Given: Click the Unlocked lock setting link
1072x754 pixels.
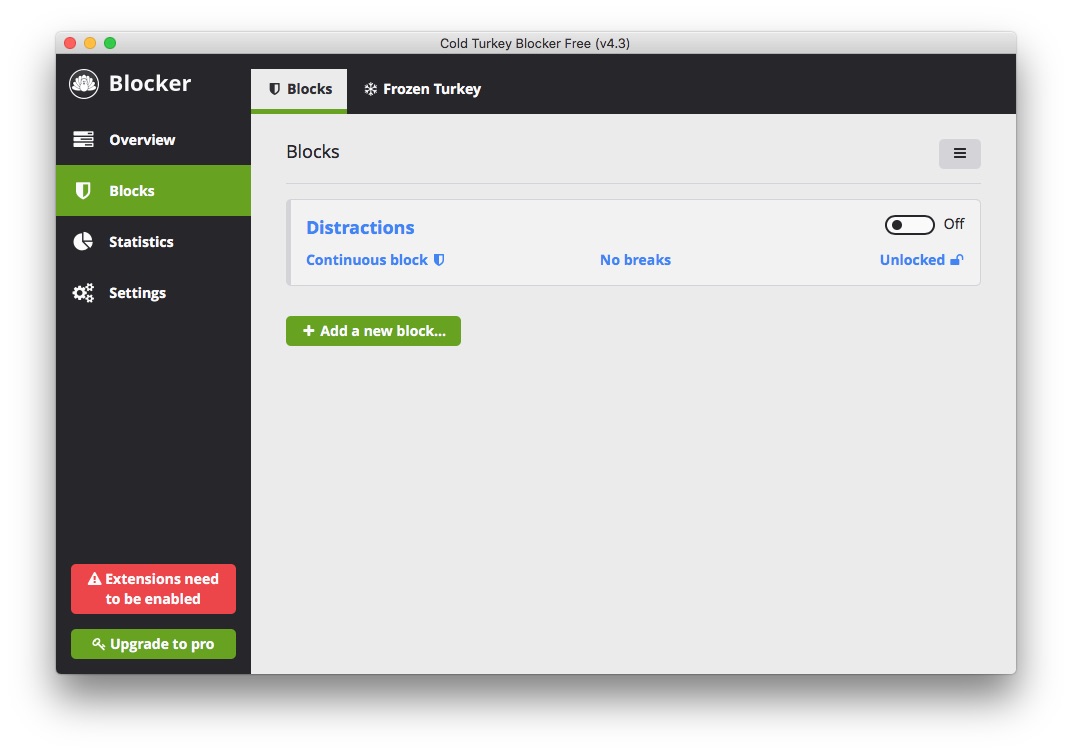Looking at the screenshot, I should 922,260.
